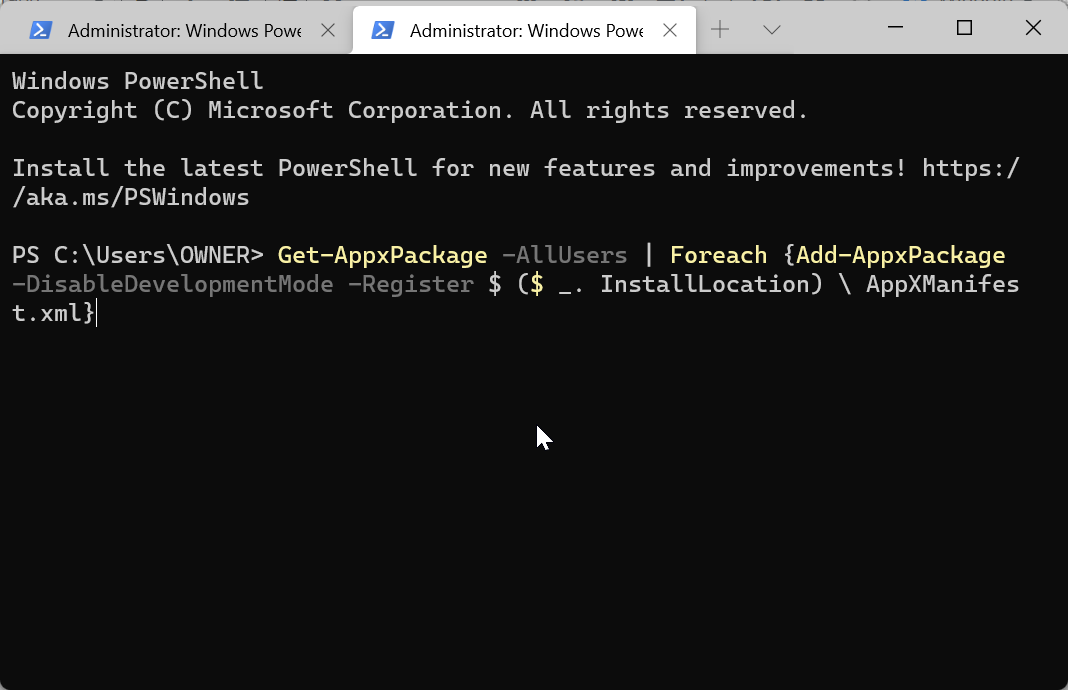Click the PowerShell icon on active tab

[x=383, y=30]
